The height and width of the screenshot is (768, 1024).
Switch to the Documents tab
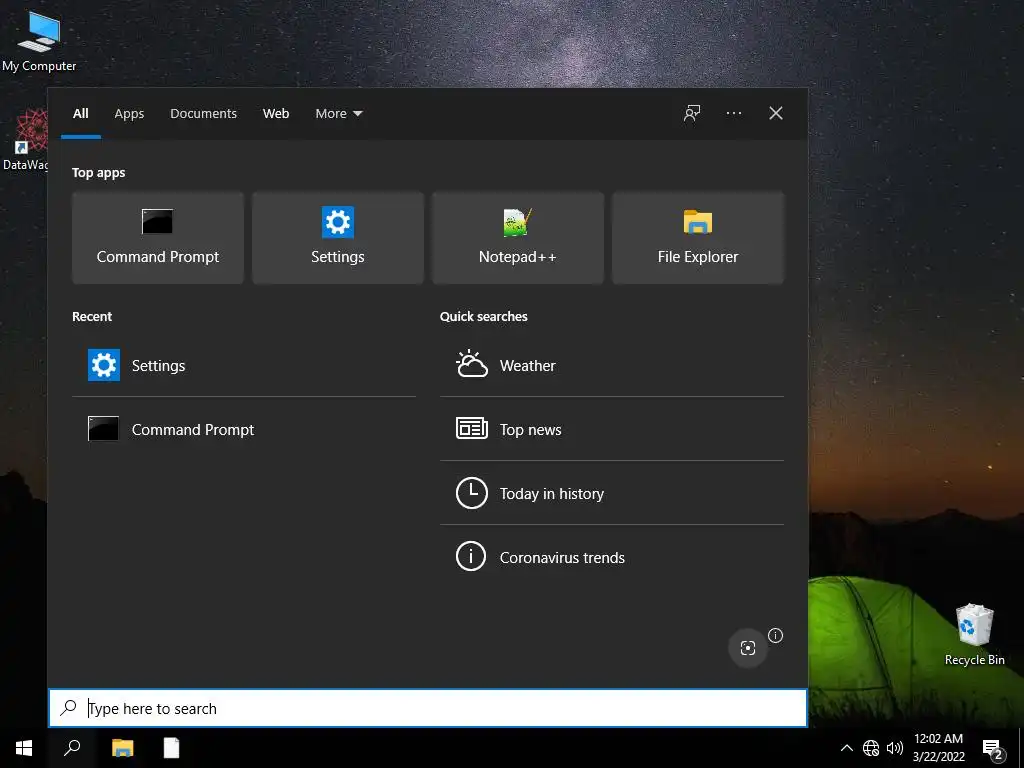pos(203,114)
